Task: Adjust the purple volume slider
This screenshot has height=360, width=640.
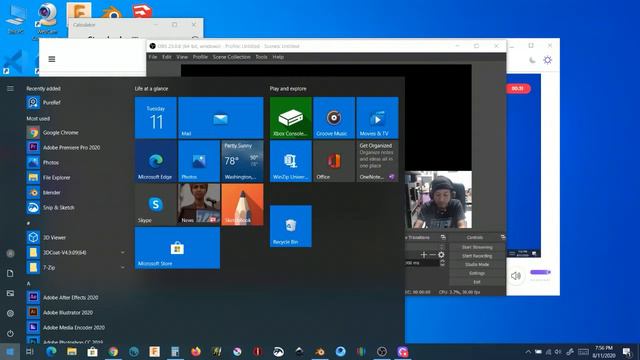Action: point(540,272)
